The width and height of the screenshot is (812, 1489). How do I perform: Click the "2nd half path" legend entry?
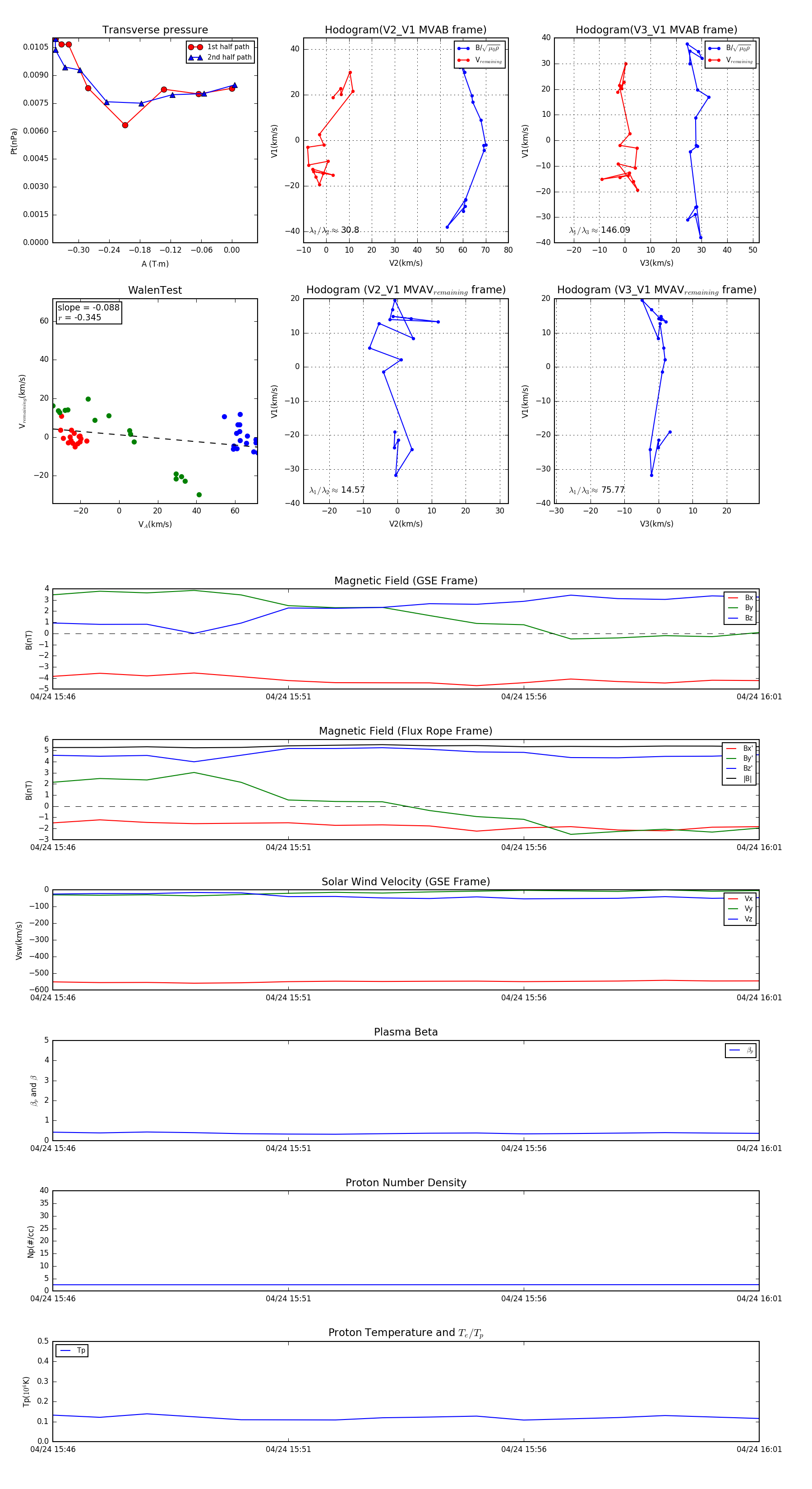coord(229,57)
